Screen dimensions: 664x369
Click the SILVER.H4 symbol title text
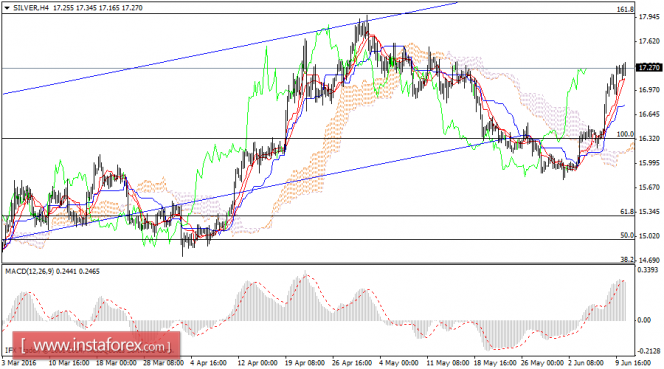[x=31, y=8]
